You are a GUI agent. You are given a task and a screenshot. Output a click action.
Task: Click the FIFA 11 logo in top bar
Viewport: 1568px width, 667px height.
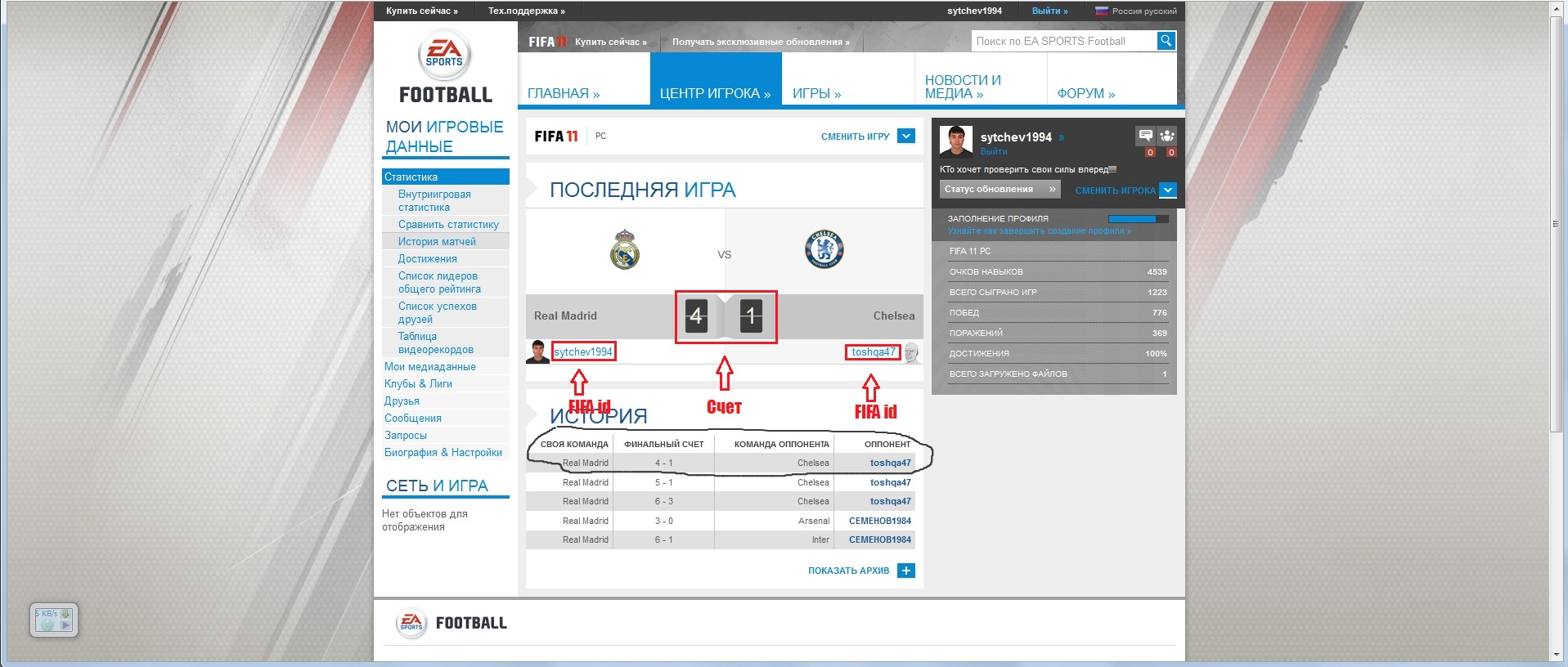pos(547,42)
